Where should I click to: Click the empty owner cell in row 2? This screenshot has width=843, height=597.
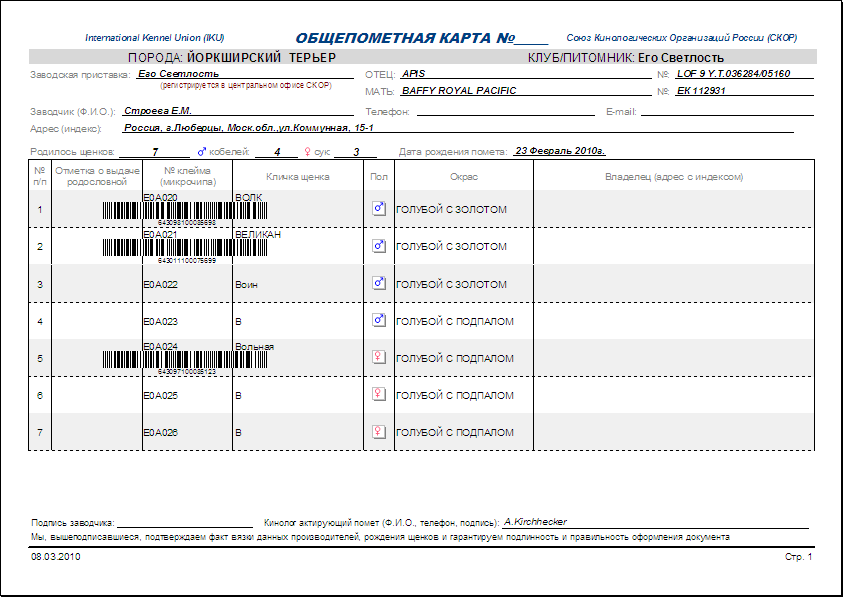(674, 246)
